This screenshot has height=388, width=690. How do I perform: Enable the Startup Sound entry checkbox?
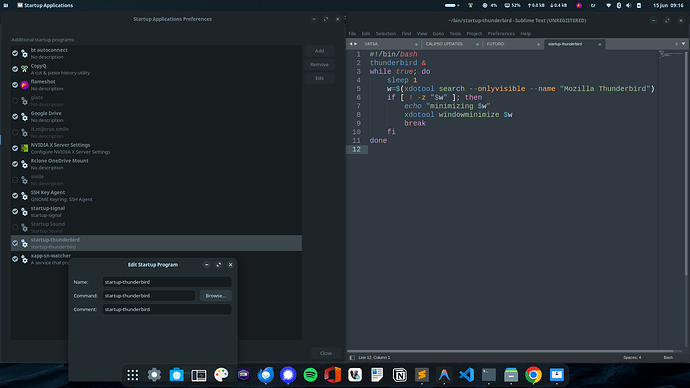[15, 227]
